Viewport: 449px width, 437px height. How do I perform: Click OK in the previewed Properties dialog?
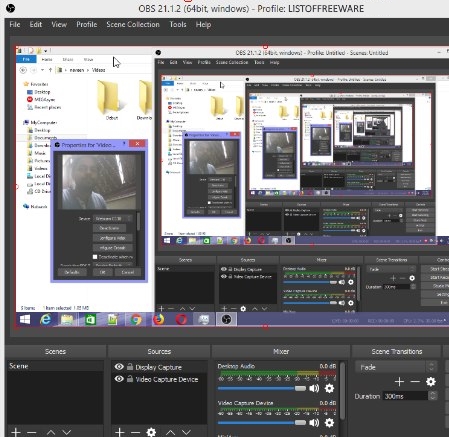[x=103, y=272]
